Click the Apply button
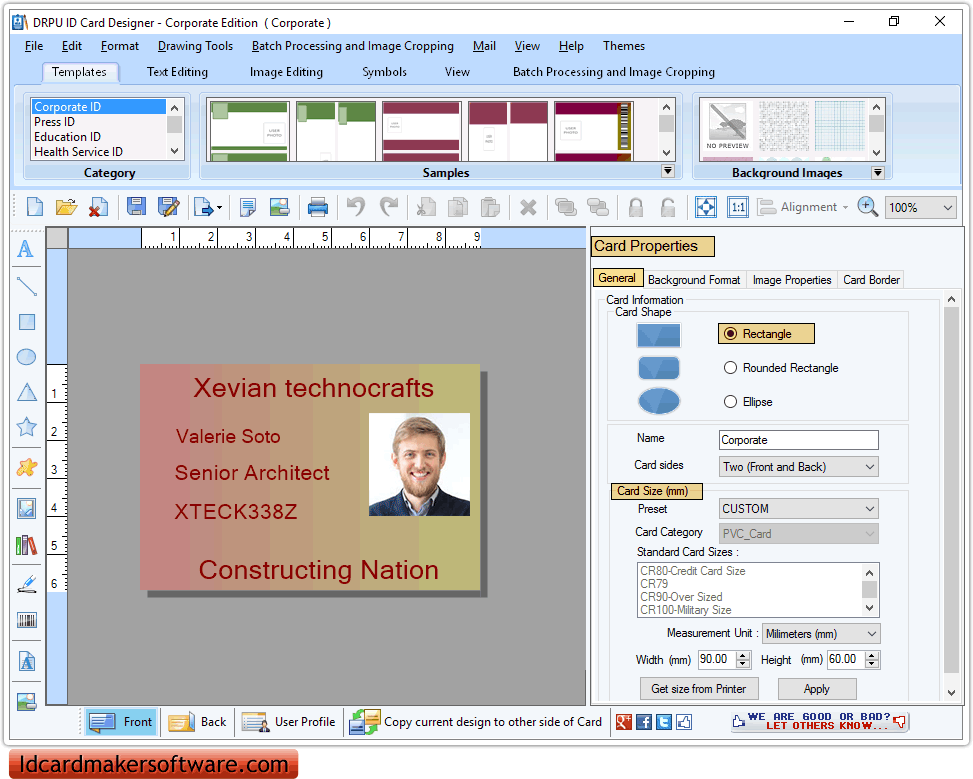Screen dimensions: 973x779 pos(817,689)
